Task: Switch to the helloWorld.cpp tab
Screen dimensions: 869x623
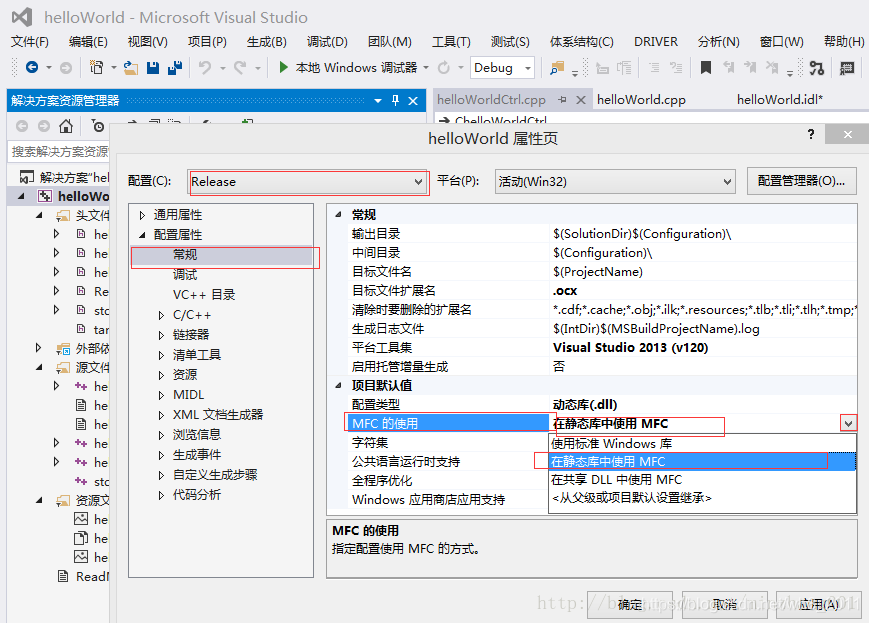Action: pyautogui.click(x=641, y=100)
